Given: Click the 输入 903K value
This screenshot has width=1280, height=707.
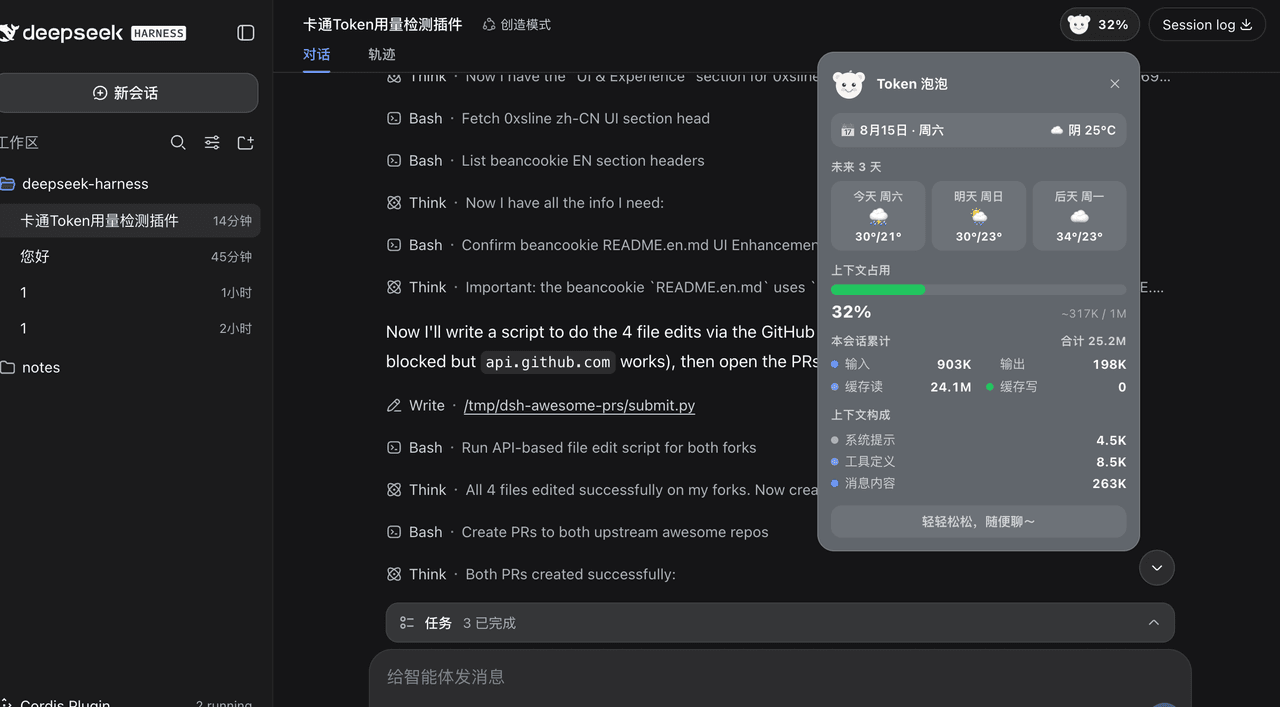Looking at the screenshot, I should coord(954,364).
